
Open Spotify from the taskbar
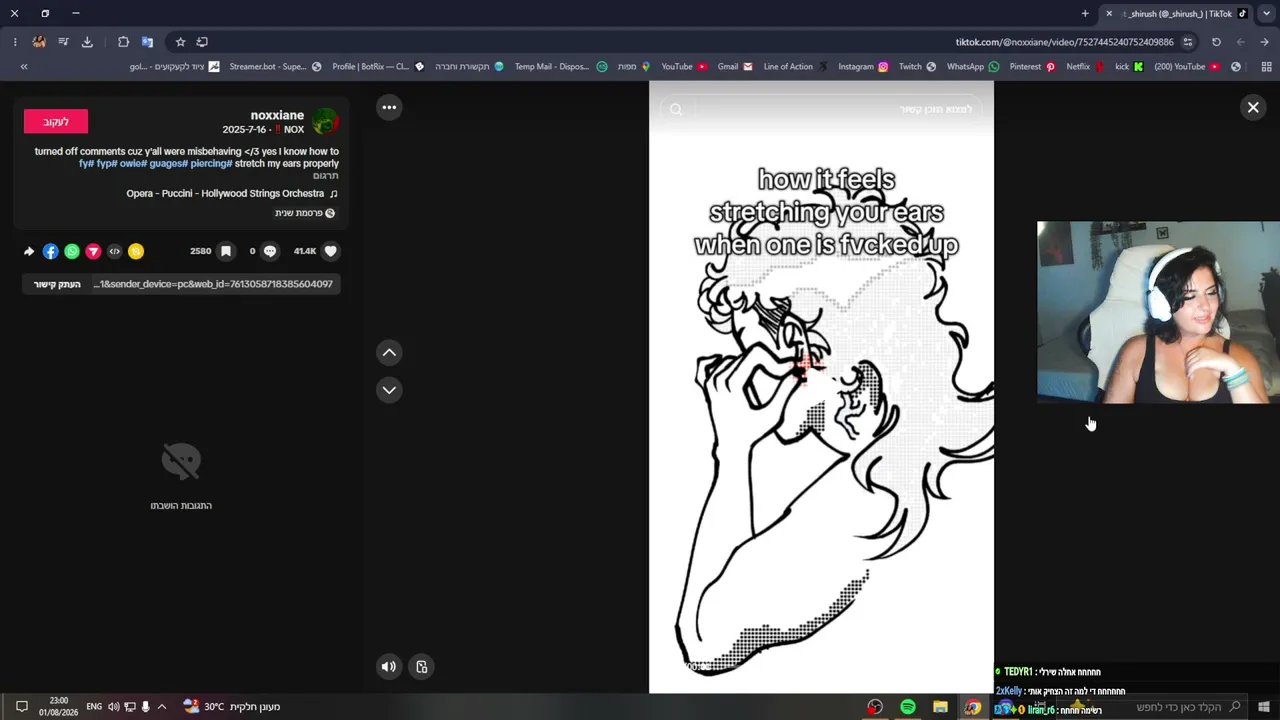[x=908, y=707]
